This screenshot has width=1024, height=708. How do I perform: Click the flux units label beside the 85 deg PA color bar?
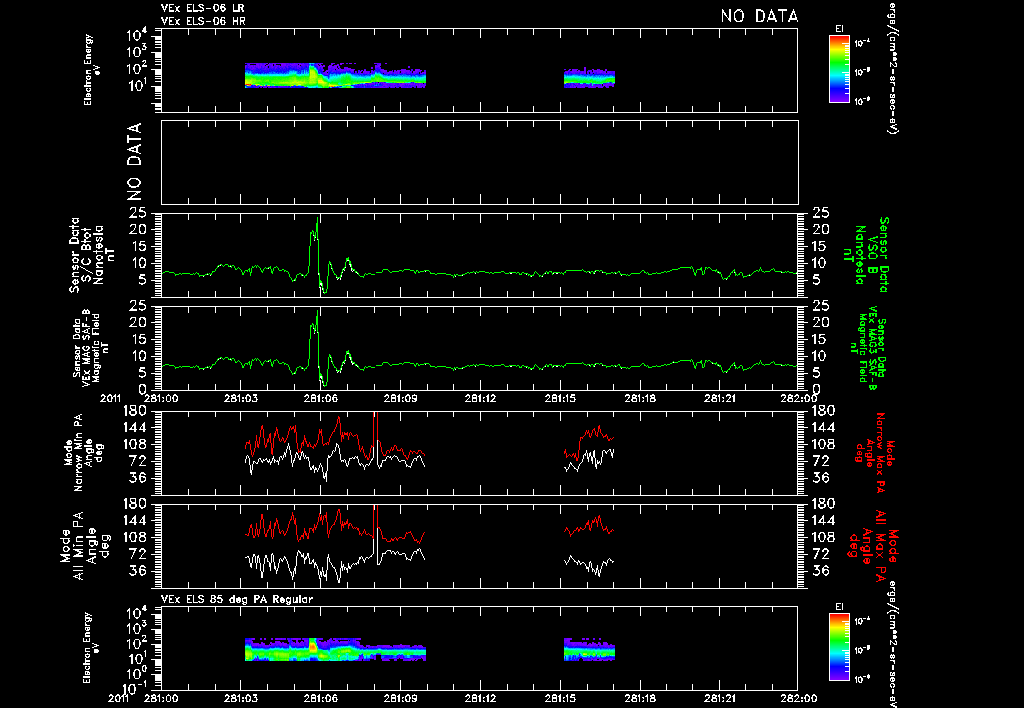click(x=892, y=645)
